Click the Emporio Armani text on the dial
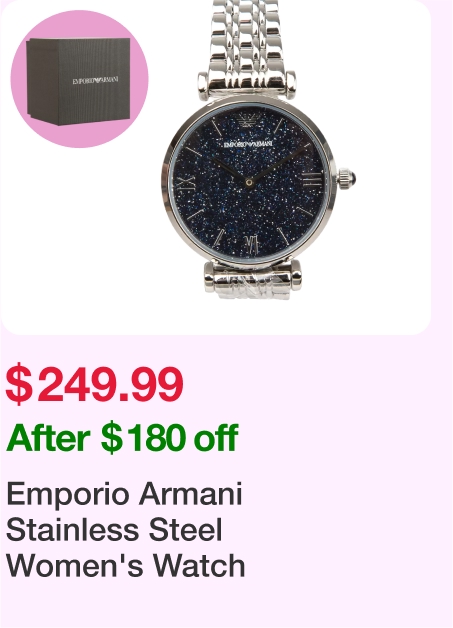 point(249,143)
